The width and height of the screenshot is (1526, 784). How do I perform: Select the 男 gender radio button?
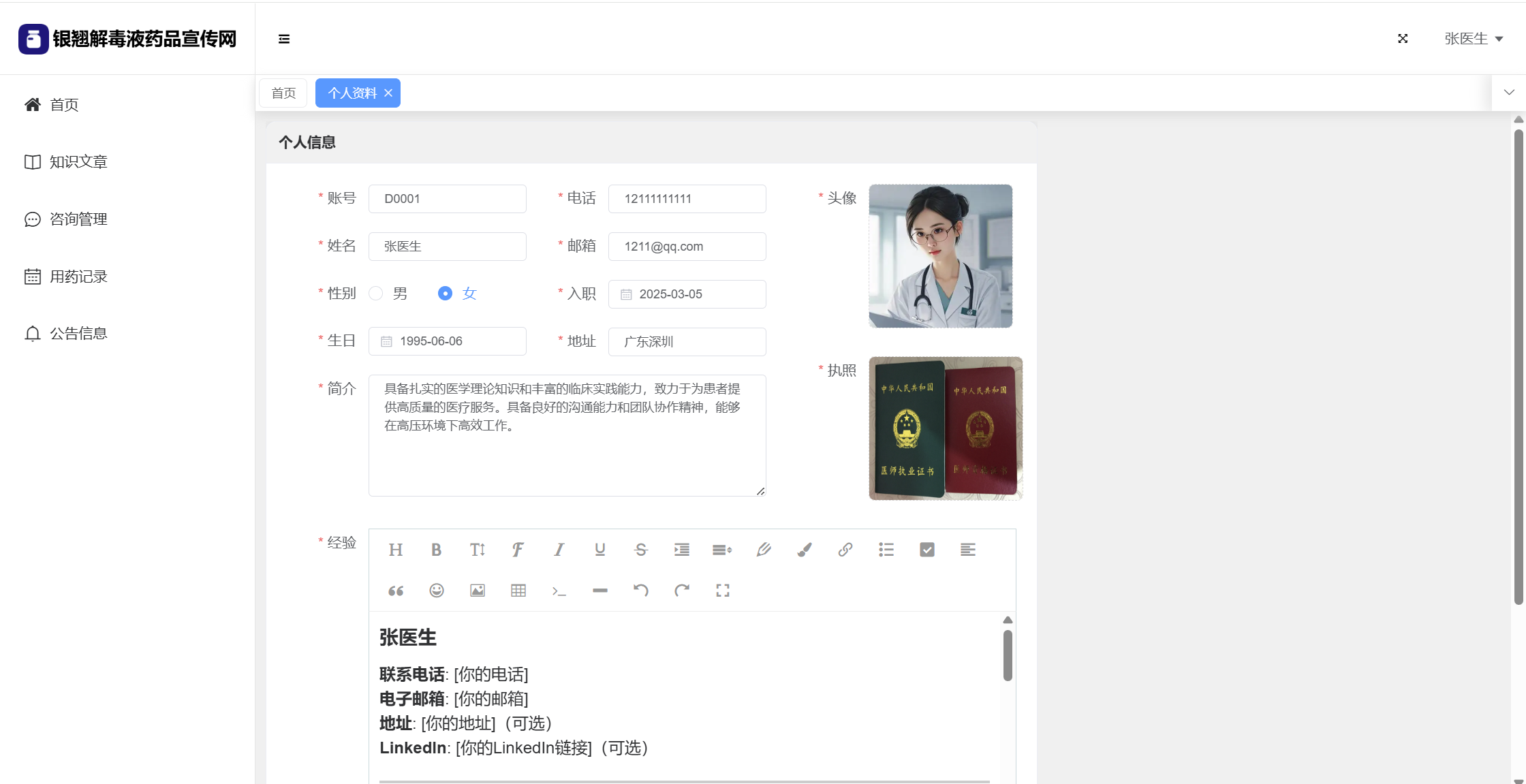point(376,294)
